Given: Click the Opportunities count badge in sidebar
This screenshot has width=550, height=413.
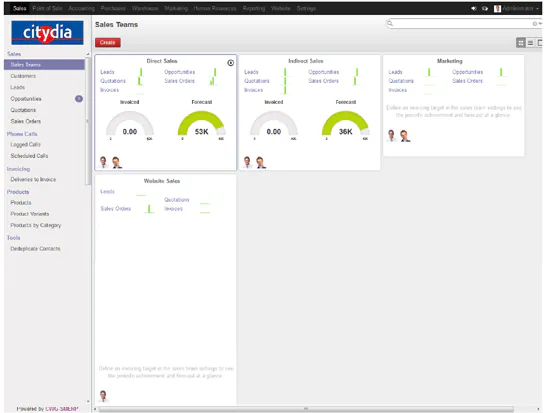Looking at the screenshot, I should click(x=79, y=99).
